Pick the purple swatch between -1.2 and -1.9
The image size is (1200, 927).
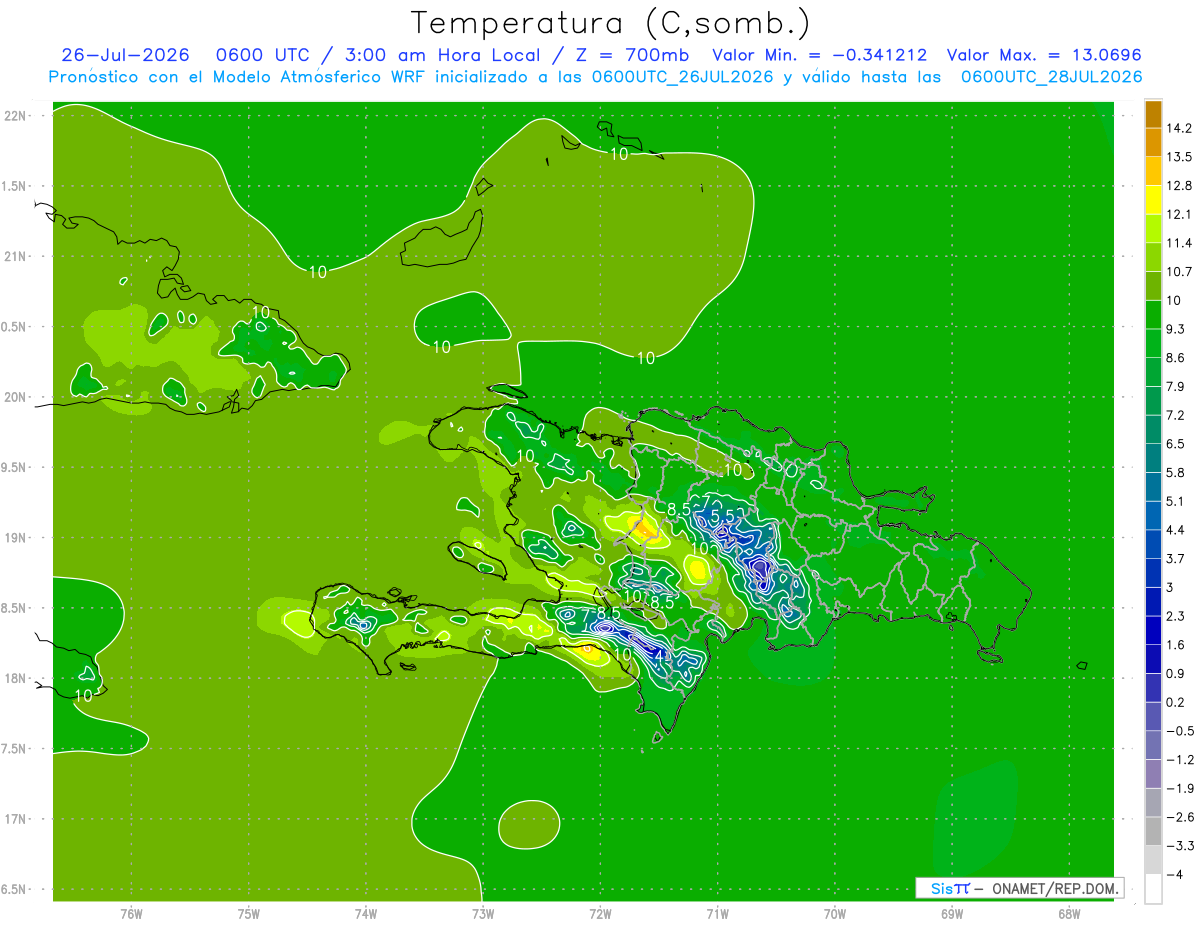(x=1153, y=774)
